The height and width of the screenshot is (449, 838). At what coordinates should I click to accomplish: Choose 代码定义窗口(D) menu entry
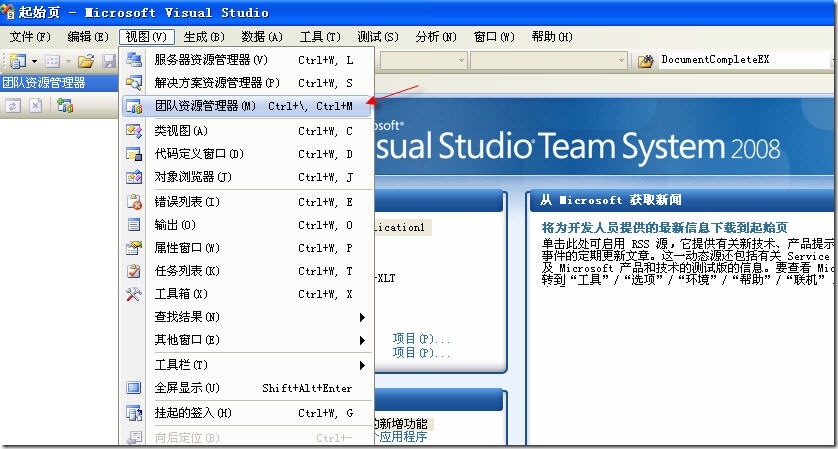[x=246, y=154]
